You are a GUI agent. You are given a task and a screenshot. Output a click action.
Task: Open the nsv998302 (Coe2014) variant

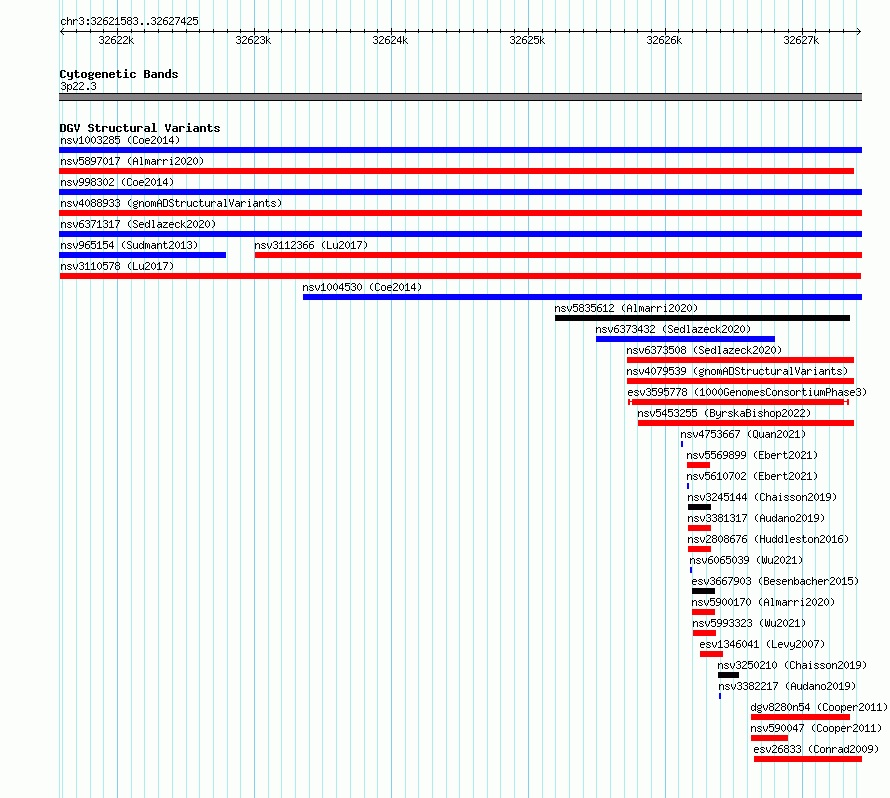117,182
